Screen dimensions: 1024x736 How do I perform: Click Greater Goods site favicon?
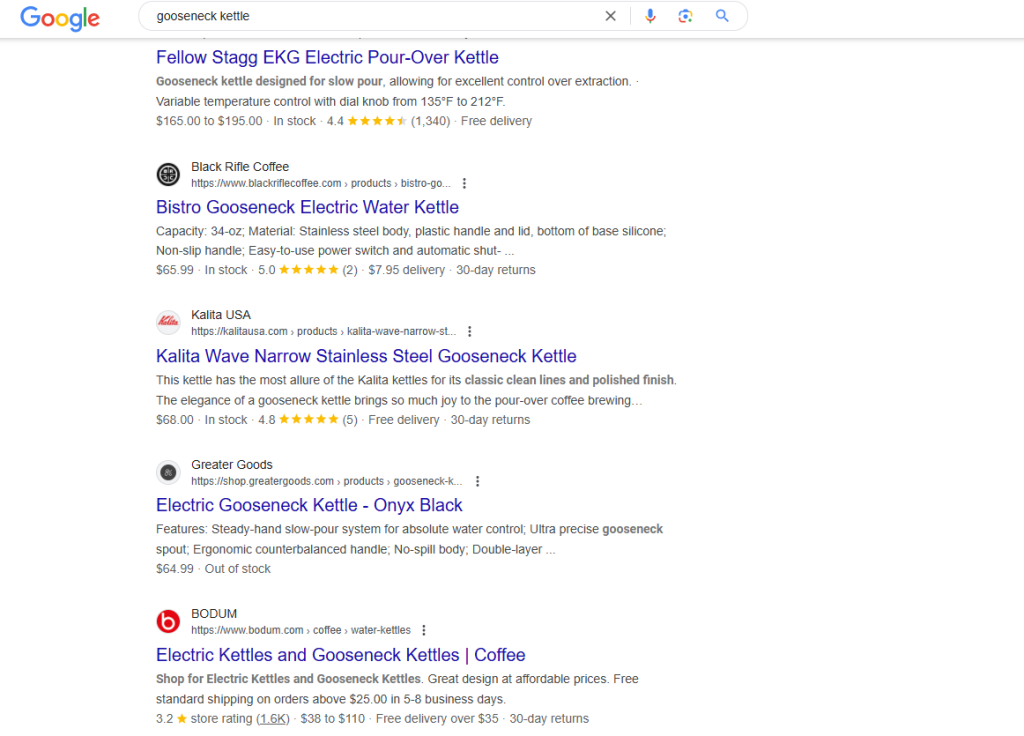168,472
